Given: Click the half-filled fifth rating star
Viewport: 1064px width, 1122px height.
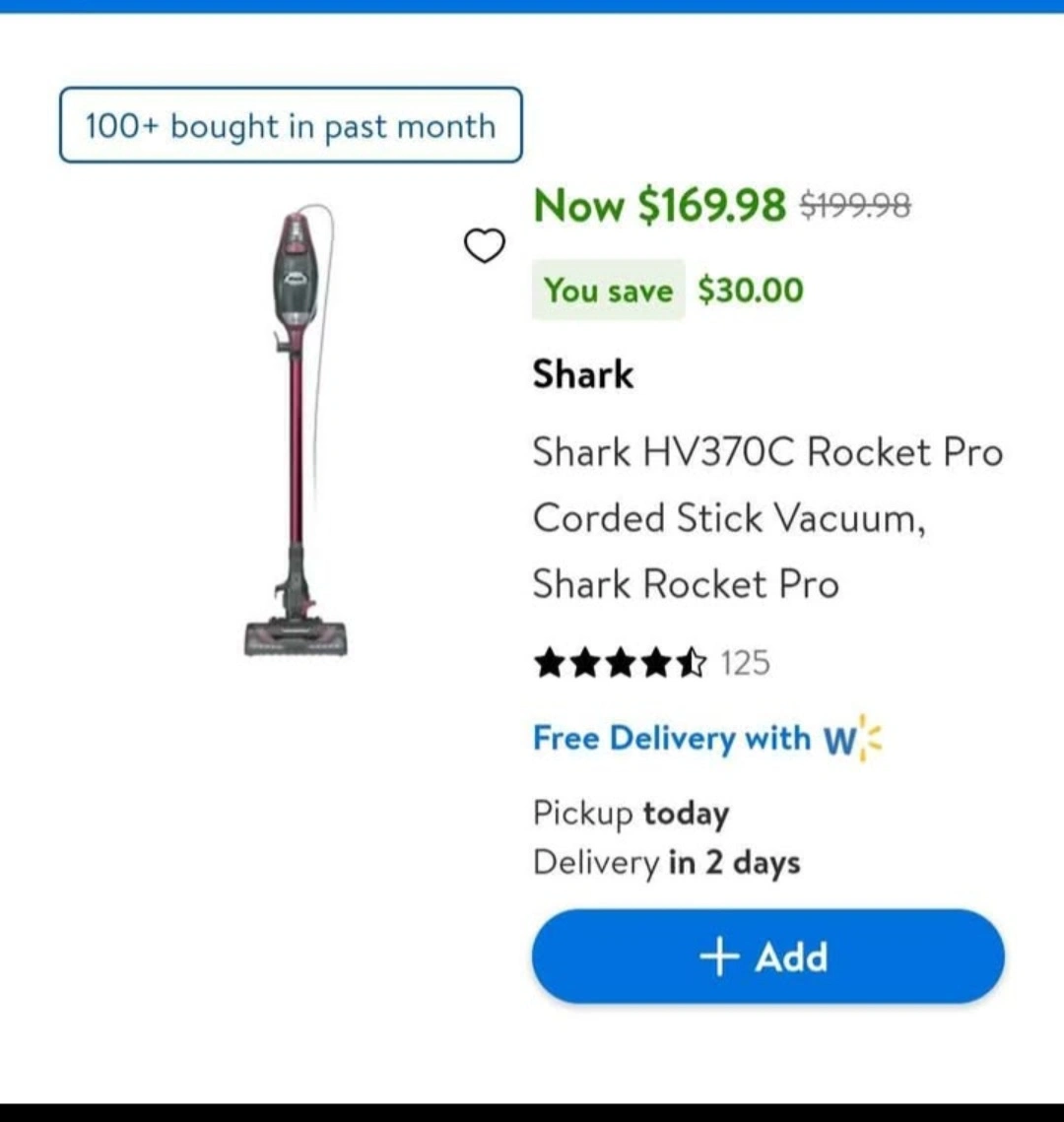Looking at the screenshot, I should [692, 663].
